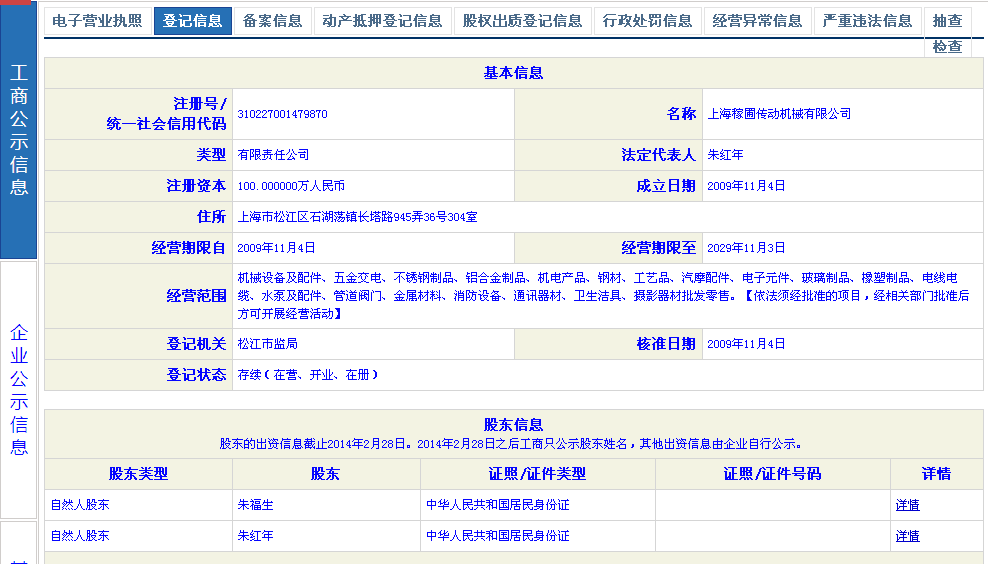Open the 电子营业执照 tab
The image size is (988, 564).
point(97,21)
